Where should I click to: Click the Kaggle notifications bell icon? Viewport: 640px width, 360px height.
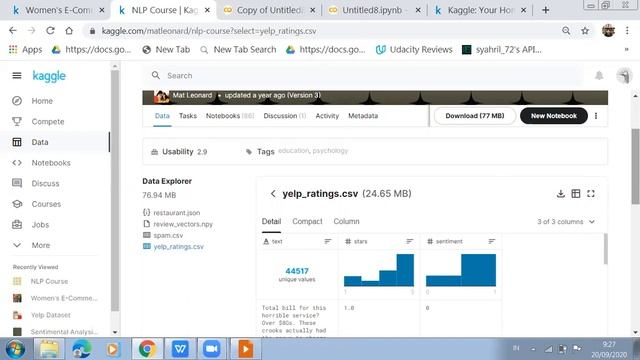coord(599,76)
